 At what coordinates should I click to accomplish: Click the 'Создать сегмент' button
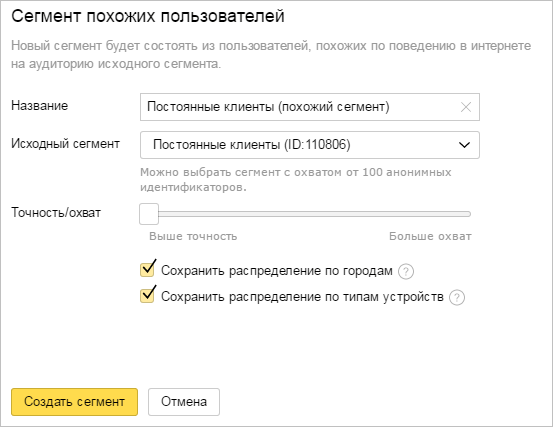pyautogui.click(x=74, y=402)
